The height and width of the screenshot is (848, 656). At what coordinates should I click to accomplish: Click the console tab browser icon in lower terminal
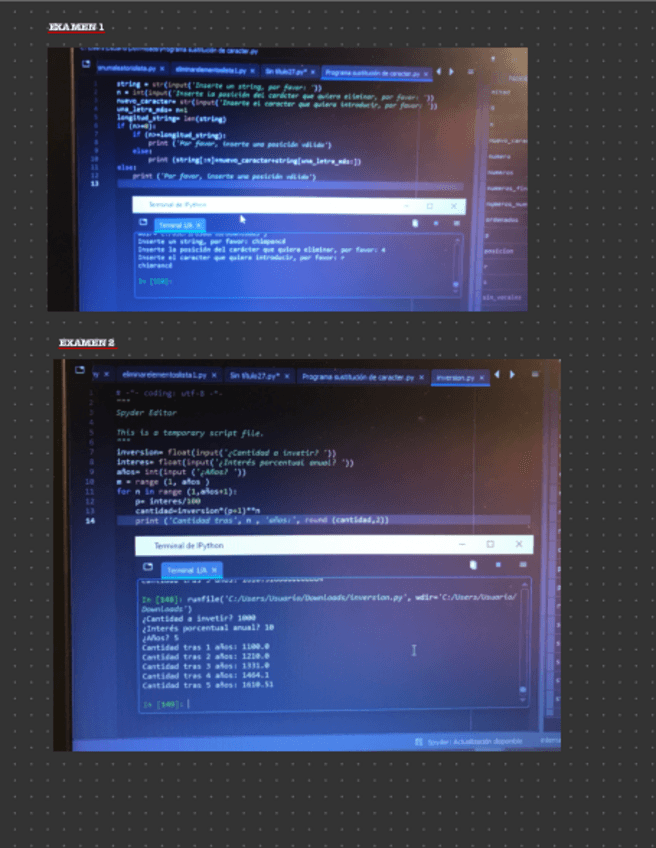pyautogui.click(x=146, y=567)
